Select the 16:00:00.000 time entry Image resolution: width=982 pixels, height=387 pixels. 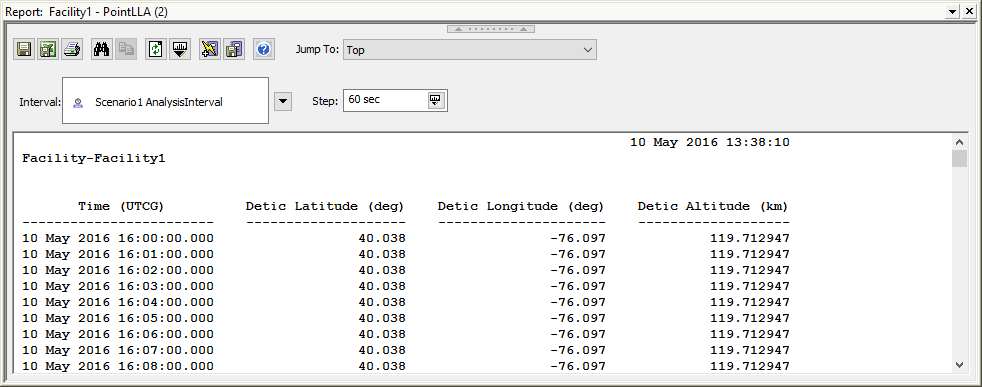pos(118,239)
